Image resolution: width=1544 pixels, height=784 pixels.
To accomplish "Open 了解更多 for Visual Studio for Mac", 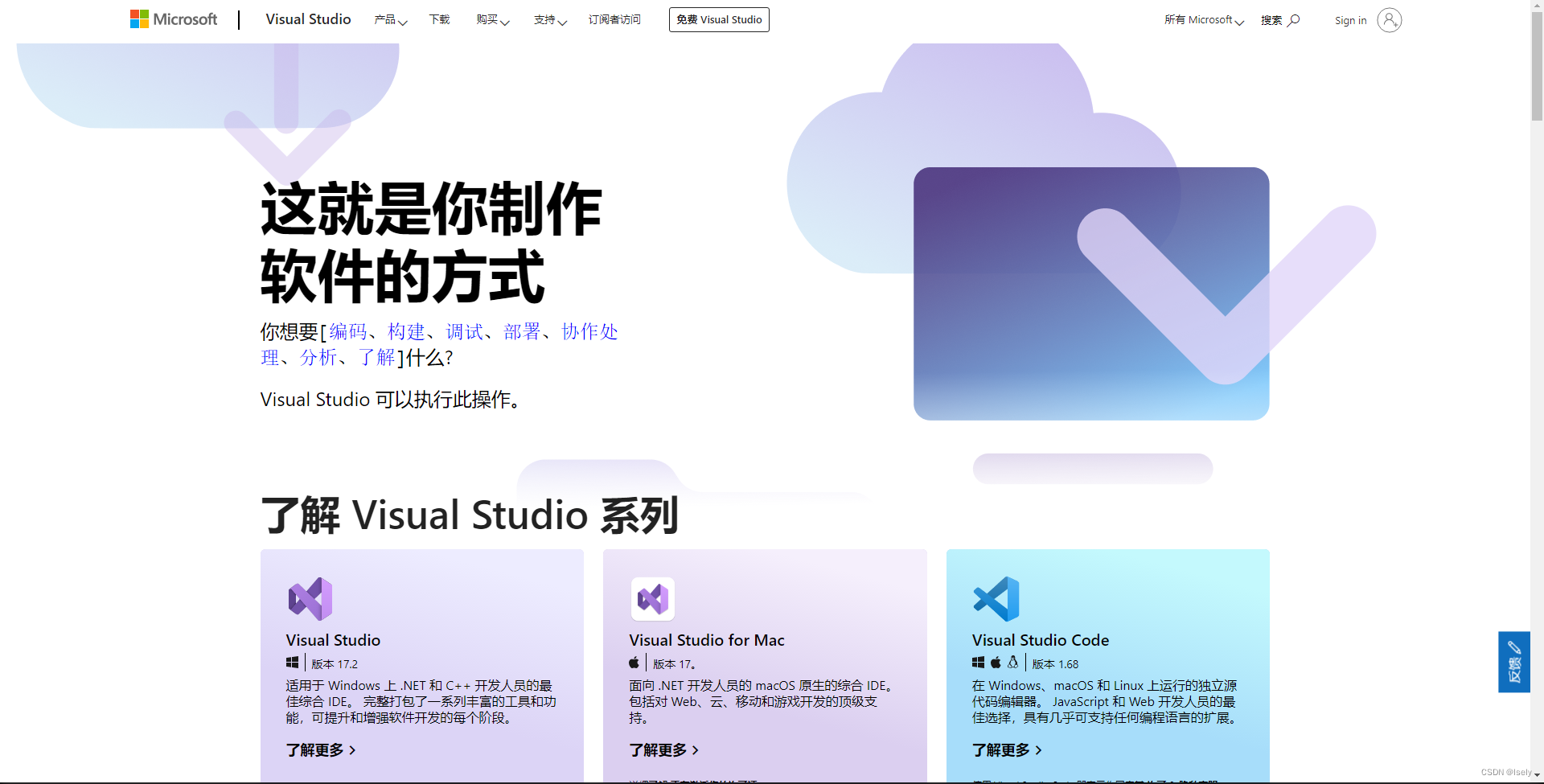I will tap(664, 750).
